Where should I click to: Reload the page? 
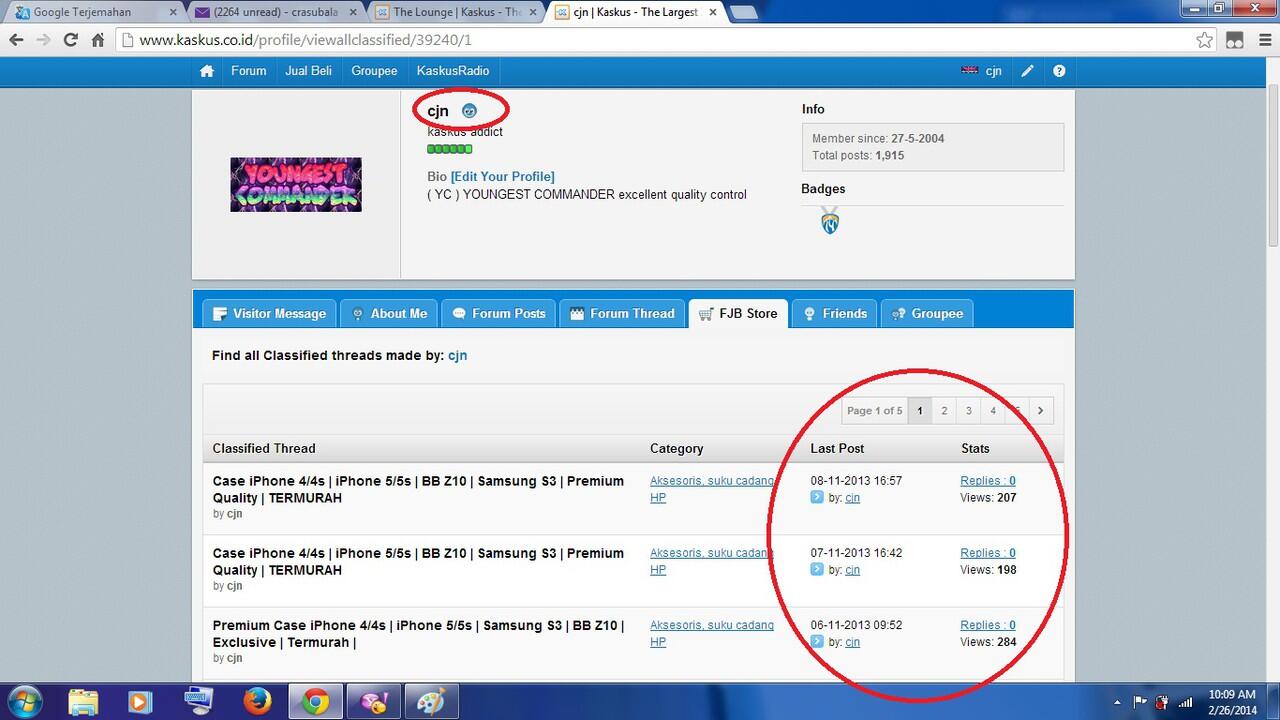pos(70,40)
